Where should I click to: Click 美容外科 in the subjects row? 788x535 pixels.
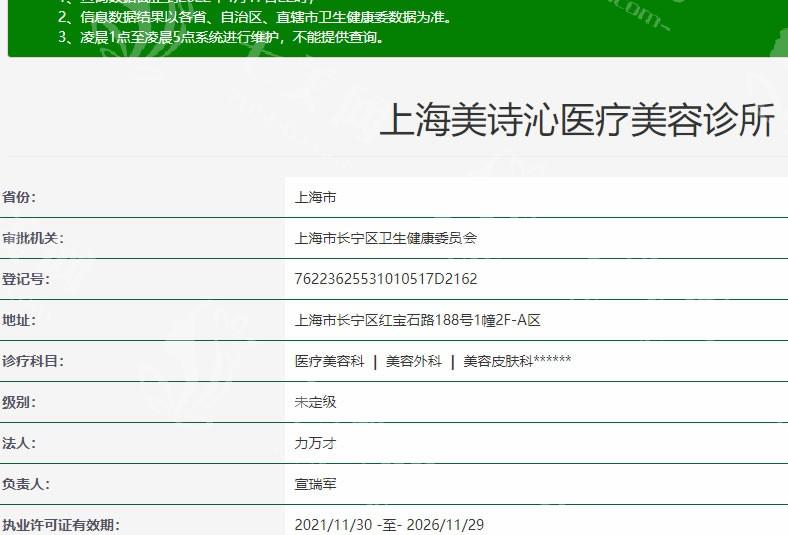coord(414,361)
